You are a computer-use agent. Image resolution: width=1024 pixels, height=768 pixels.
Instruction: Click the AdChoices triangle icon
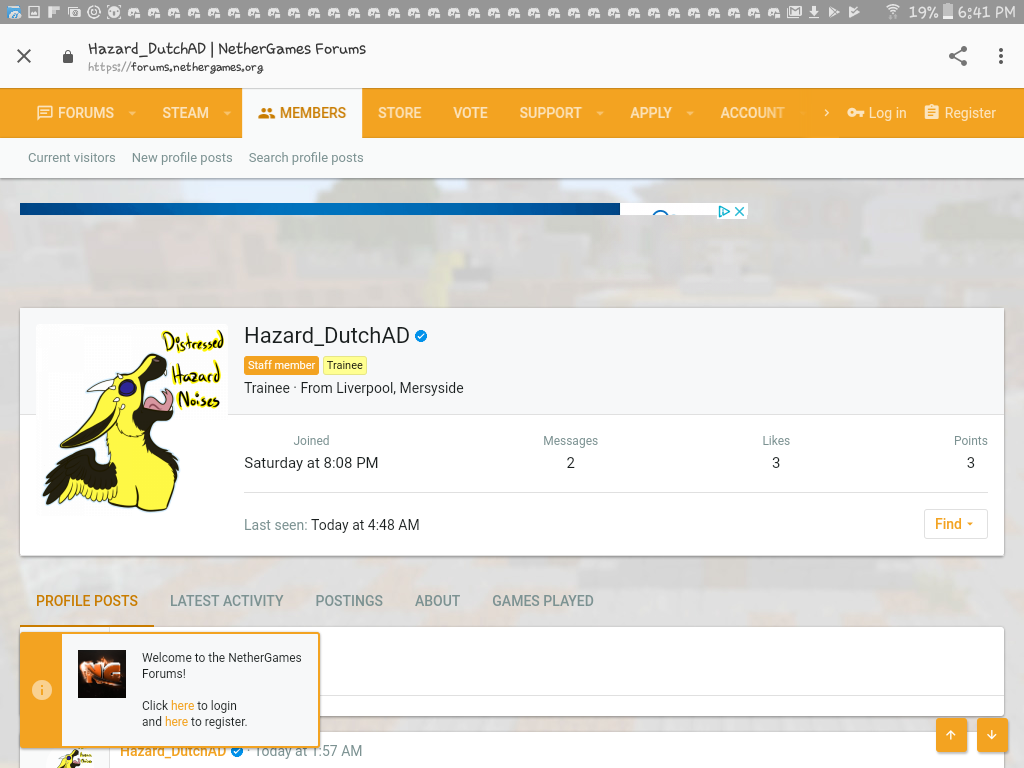[x=724, y=212]
